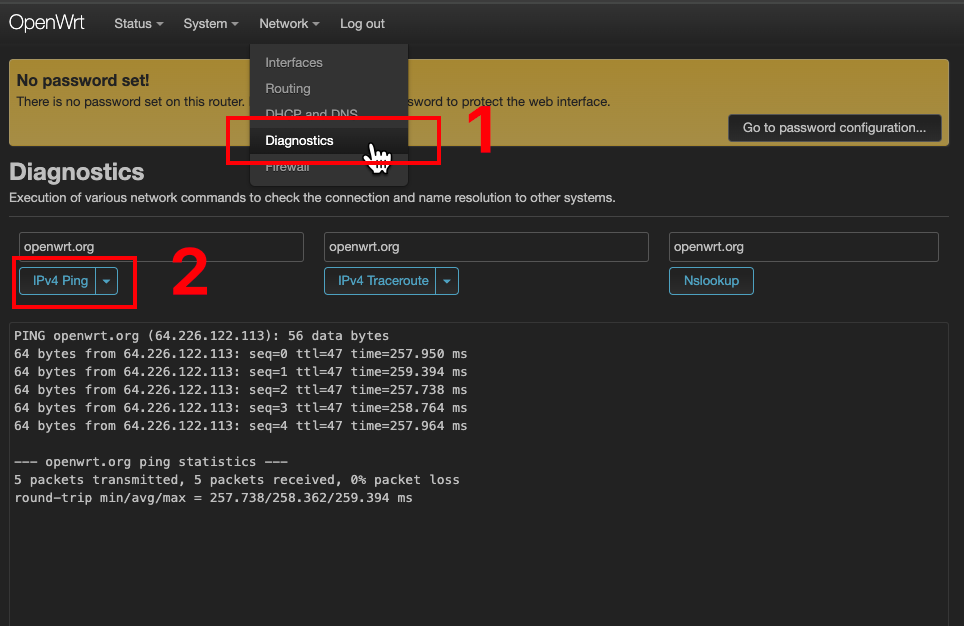Click the Log out menu item
964x626 pixels.
[362, 23]
